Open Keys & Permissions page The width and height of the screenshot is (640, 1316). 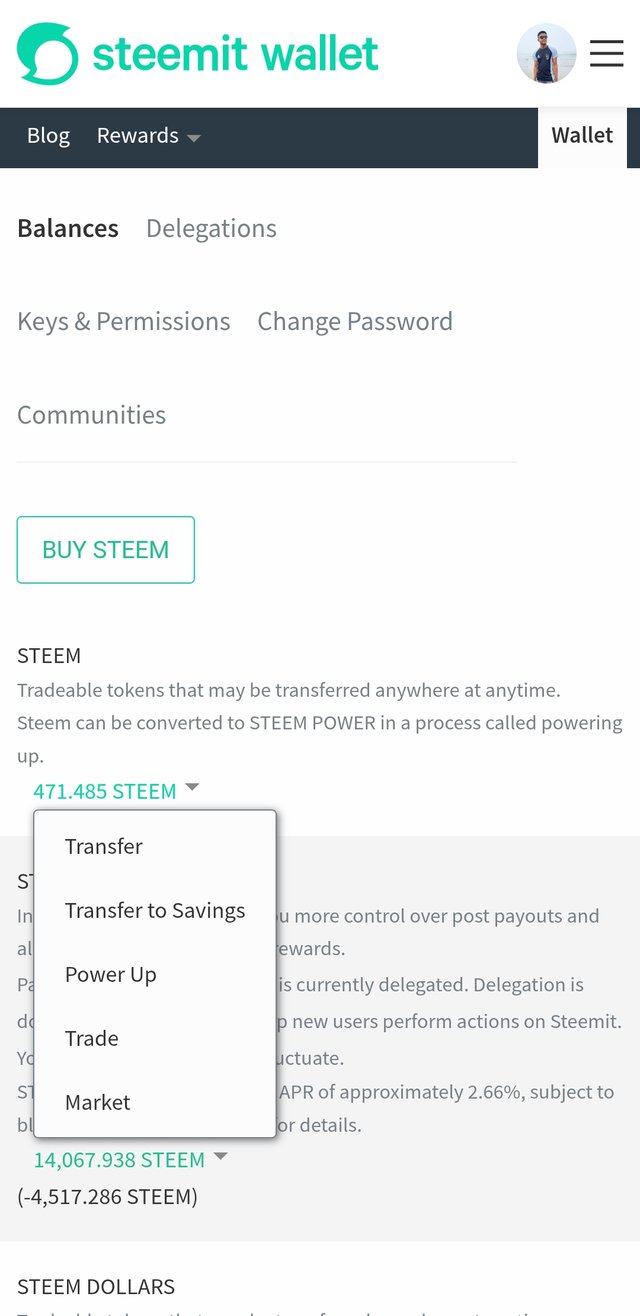[124, 321]
